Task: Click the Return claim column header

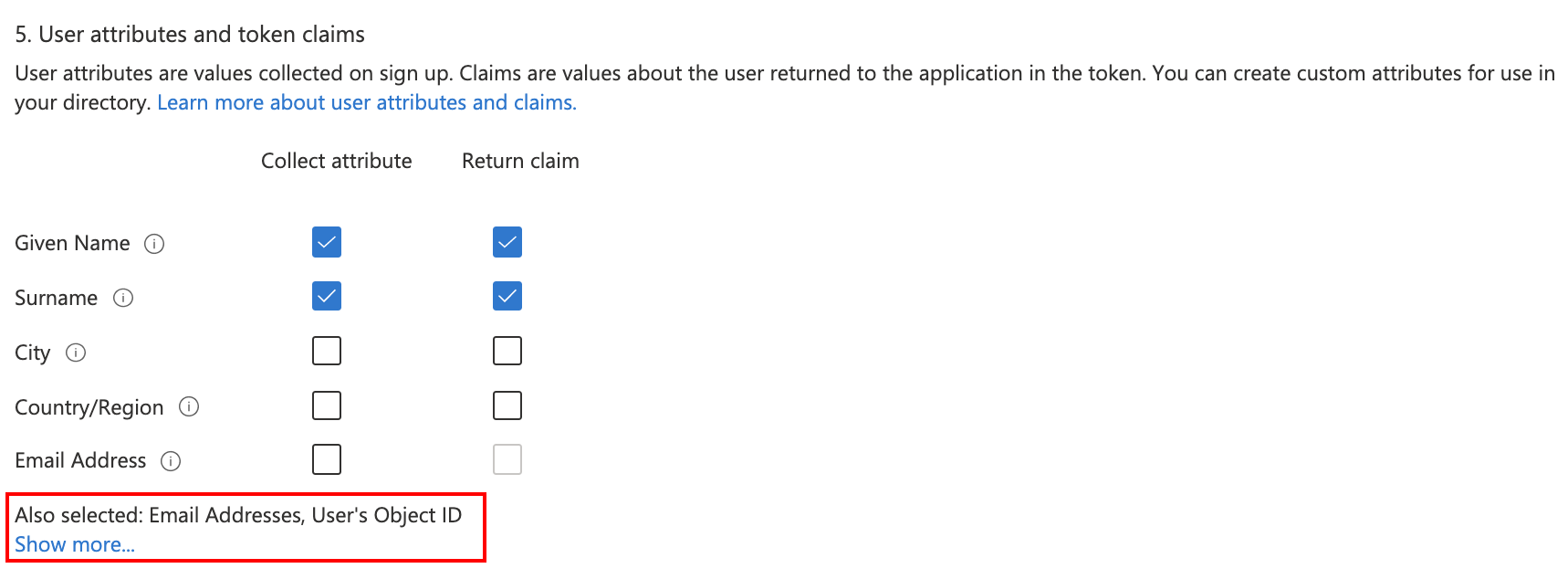Action: pyautogui.click(x=520, y=161)
